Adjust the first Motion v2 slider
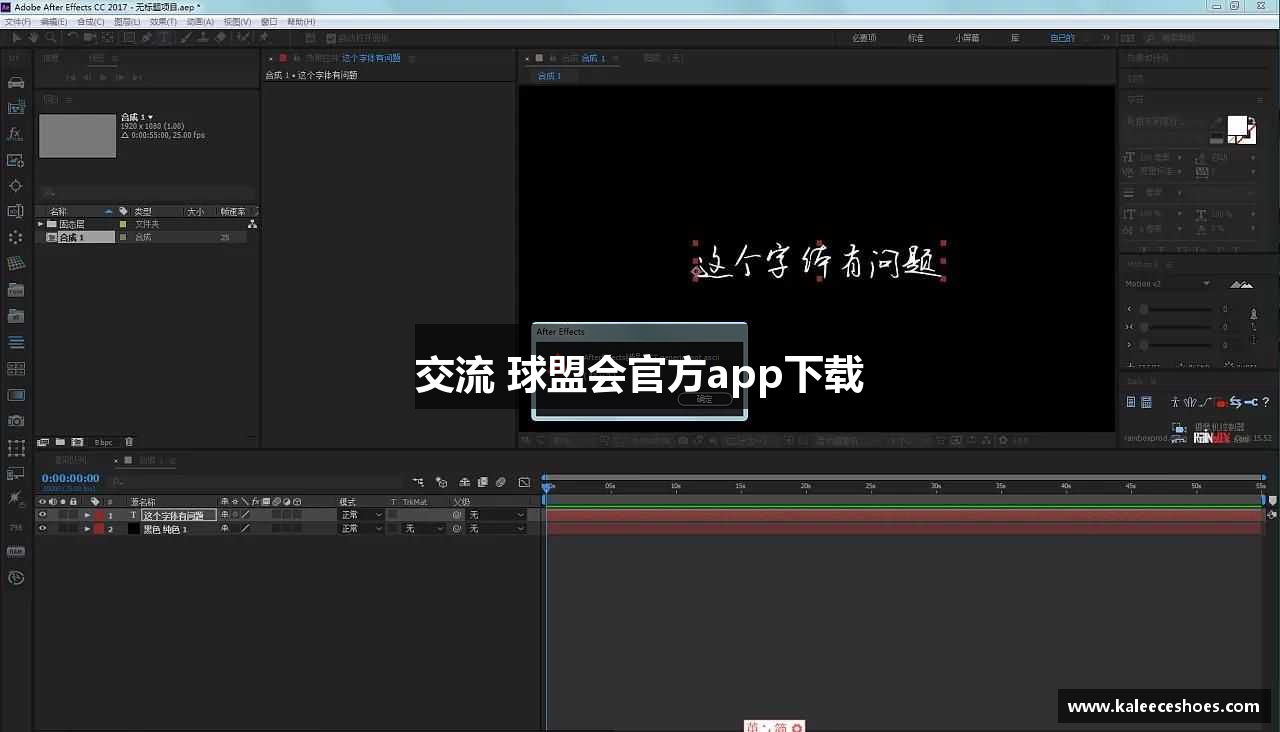 (1176, 309)
